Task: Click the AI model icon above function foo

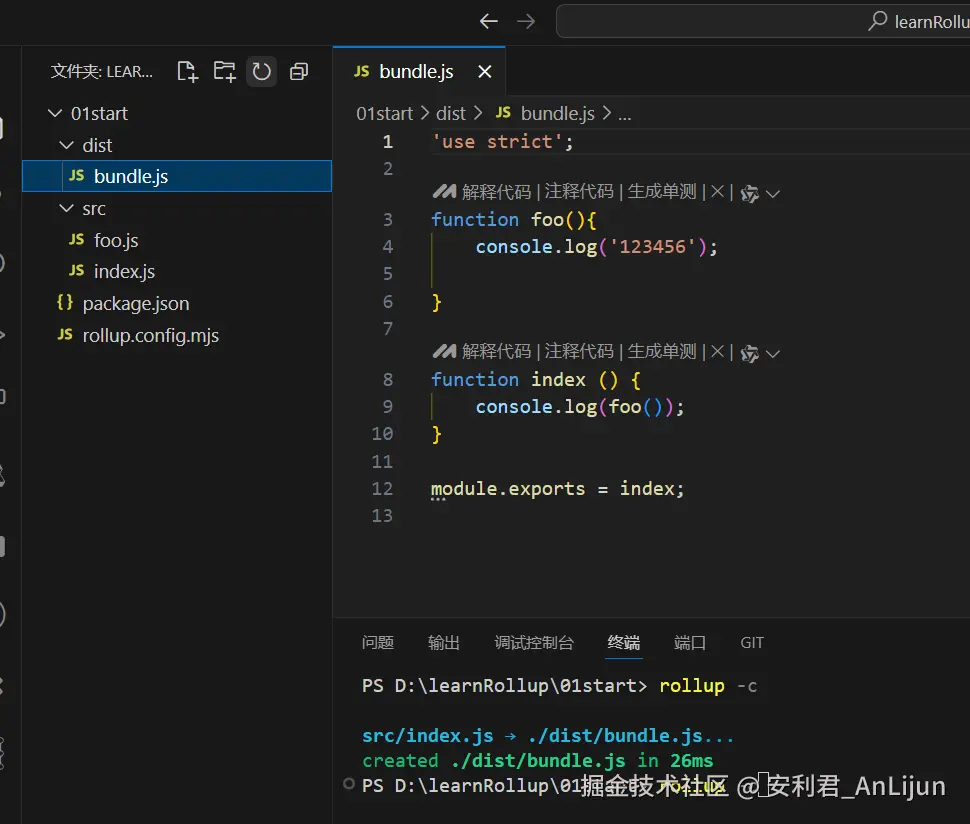Action: click(750, 194)
